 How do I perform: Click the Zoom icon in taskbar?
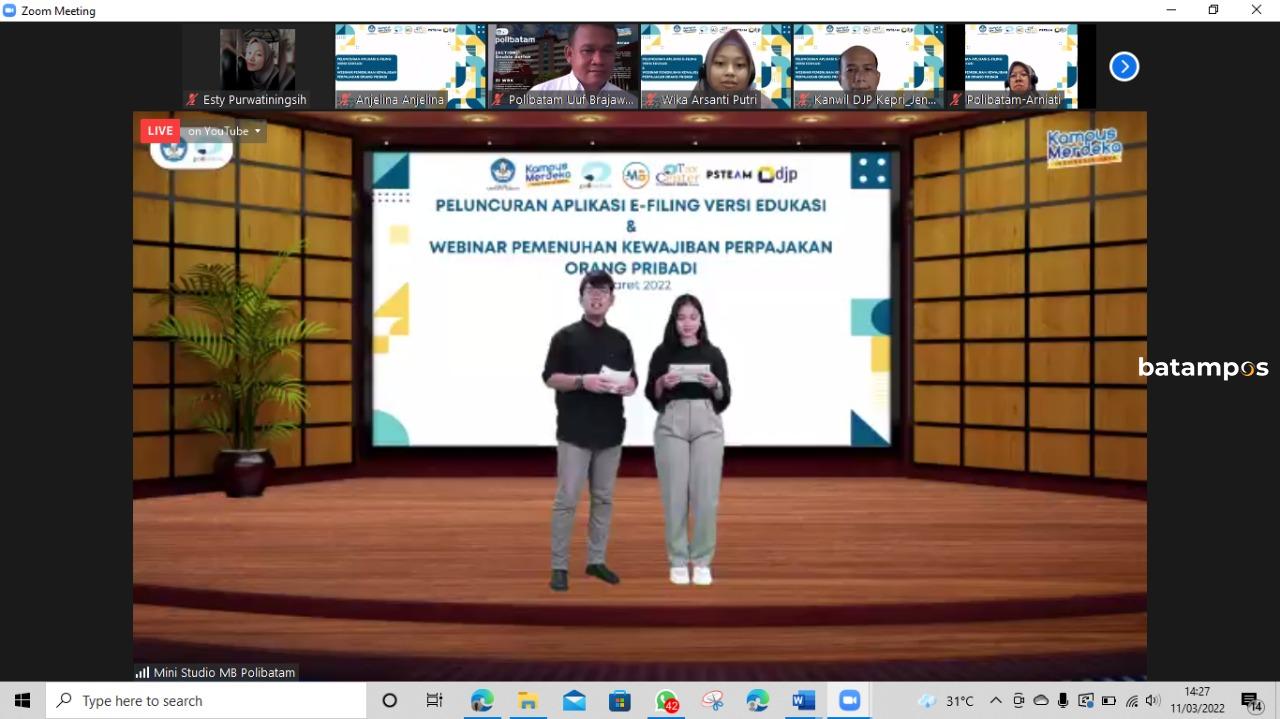[x=849, y=701]
